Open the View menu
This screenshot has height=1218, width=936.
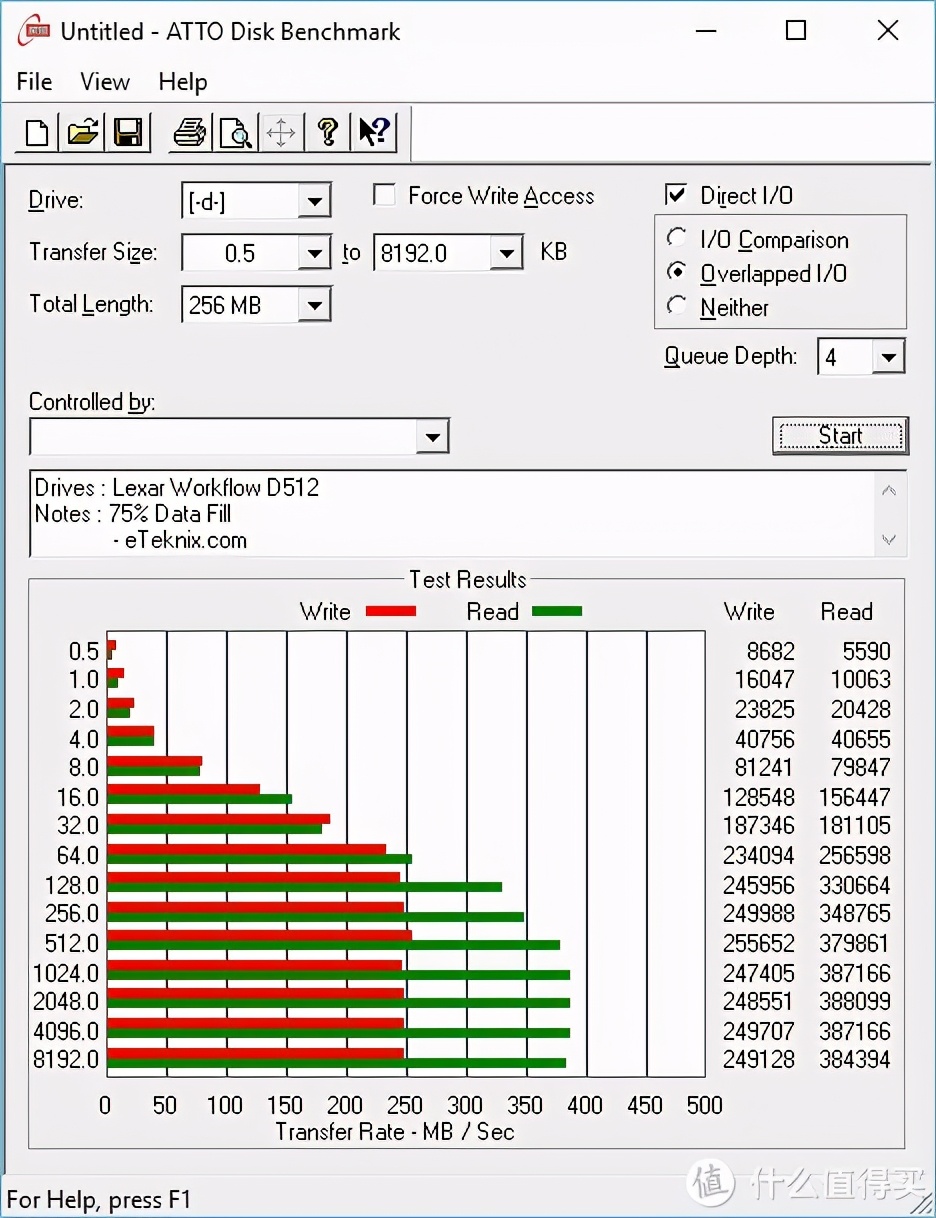pos(105,82)
